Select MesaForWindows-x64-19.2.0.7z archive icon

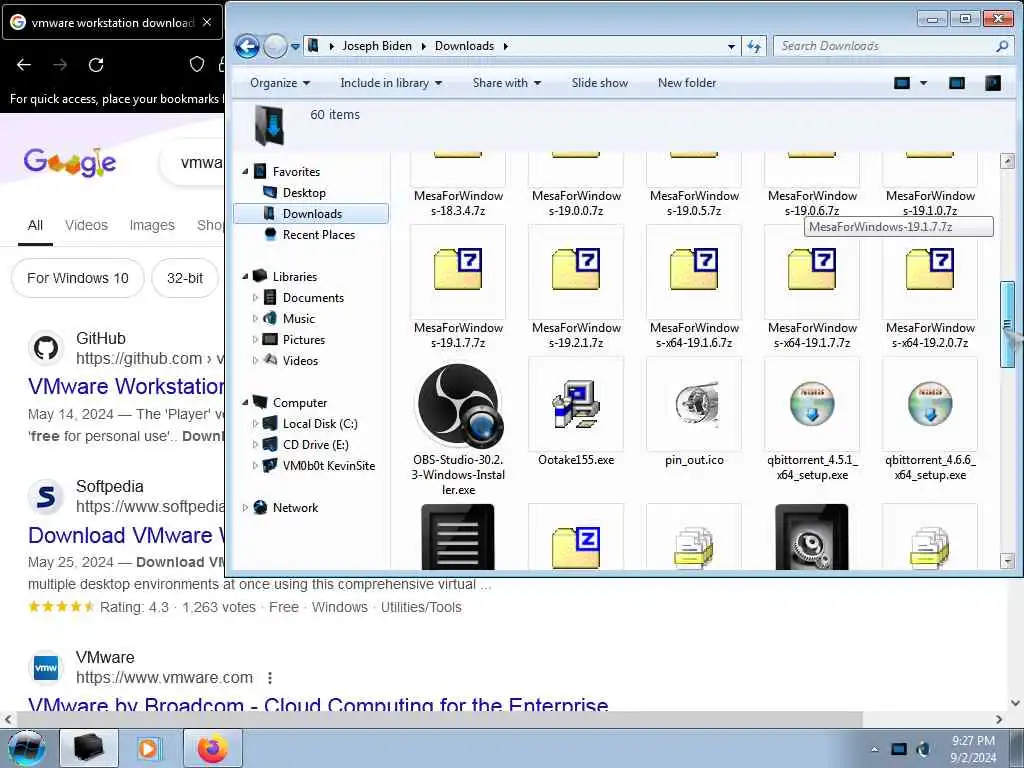pyautogui.click(x=930, y=269)
